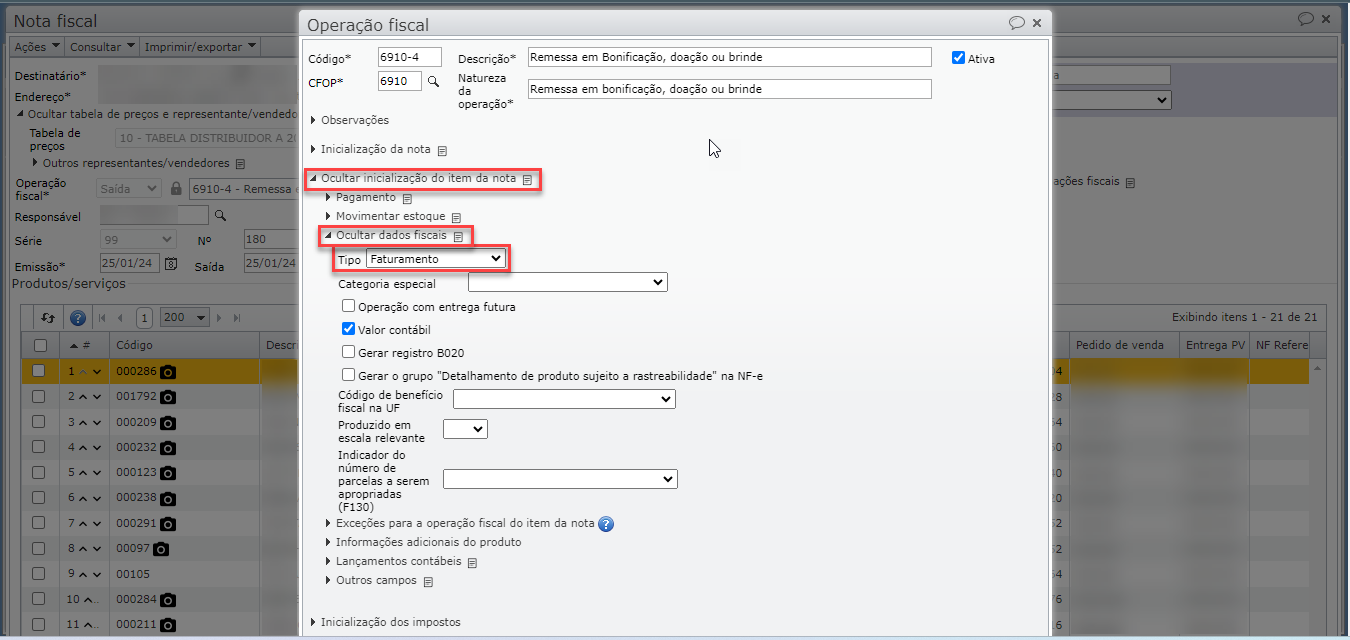
Task: Go to first page of grid
Action: click(102, 318)
